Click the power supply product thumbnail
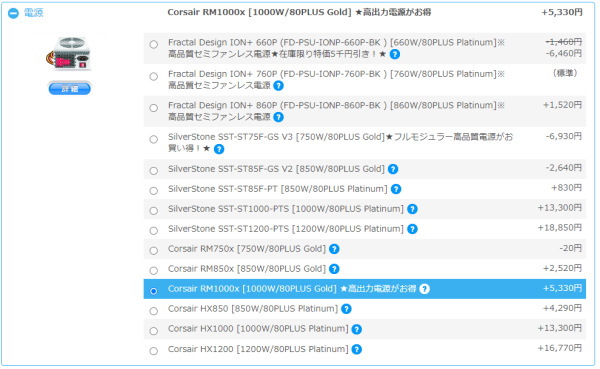 point(68,54)
